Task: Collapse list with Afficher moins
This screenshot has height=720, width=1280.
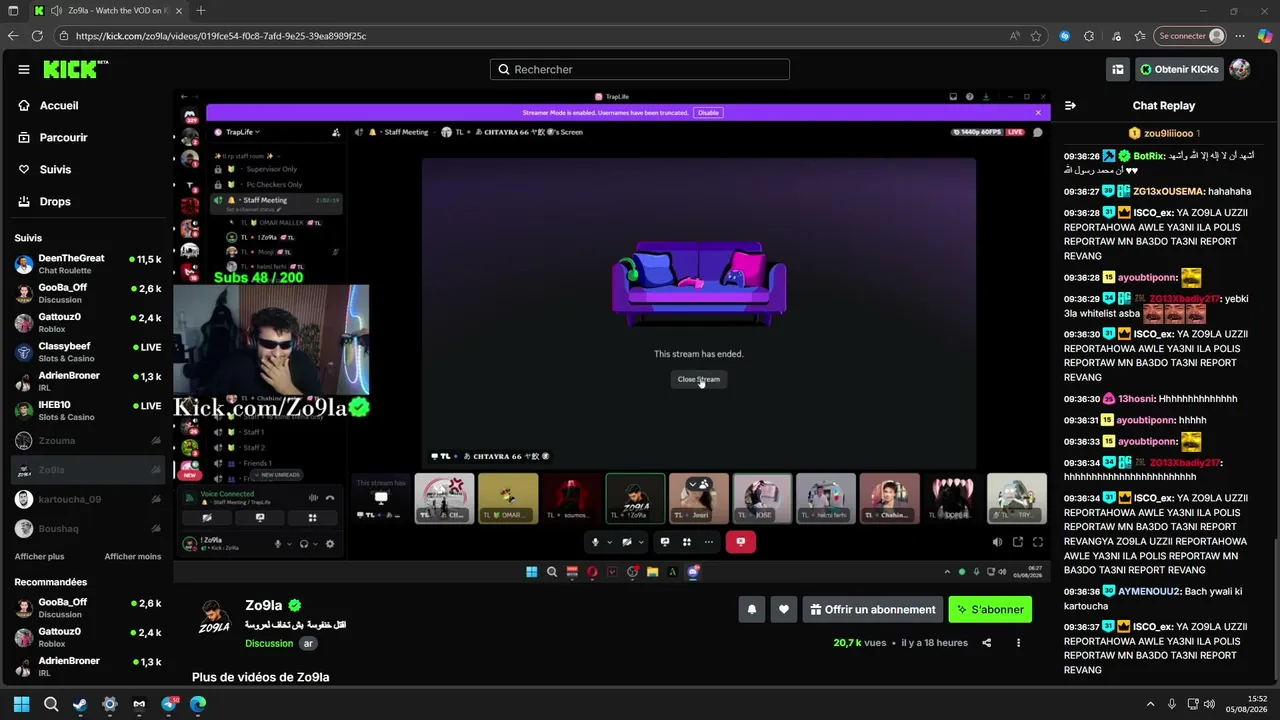Action: [133, 556]
